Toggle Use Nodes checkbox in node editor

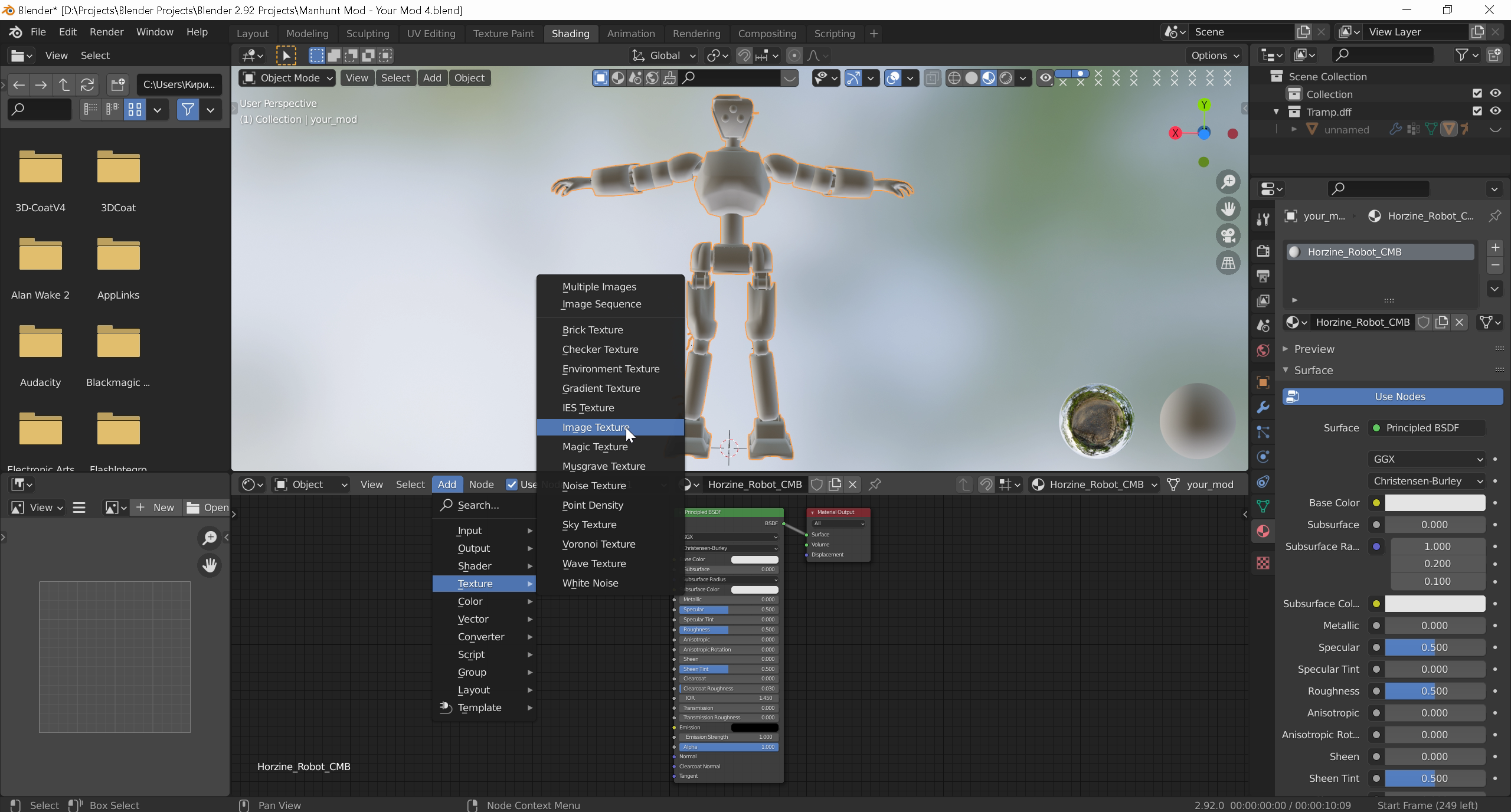point(512,484)
